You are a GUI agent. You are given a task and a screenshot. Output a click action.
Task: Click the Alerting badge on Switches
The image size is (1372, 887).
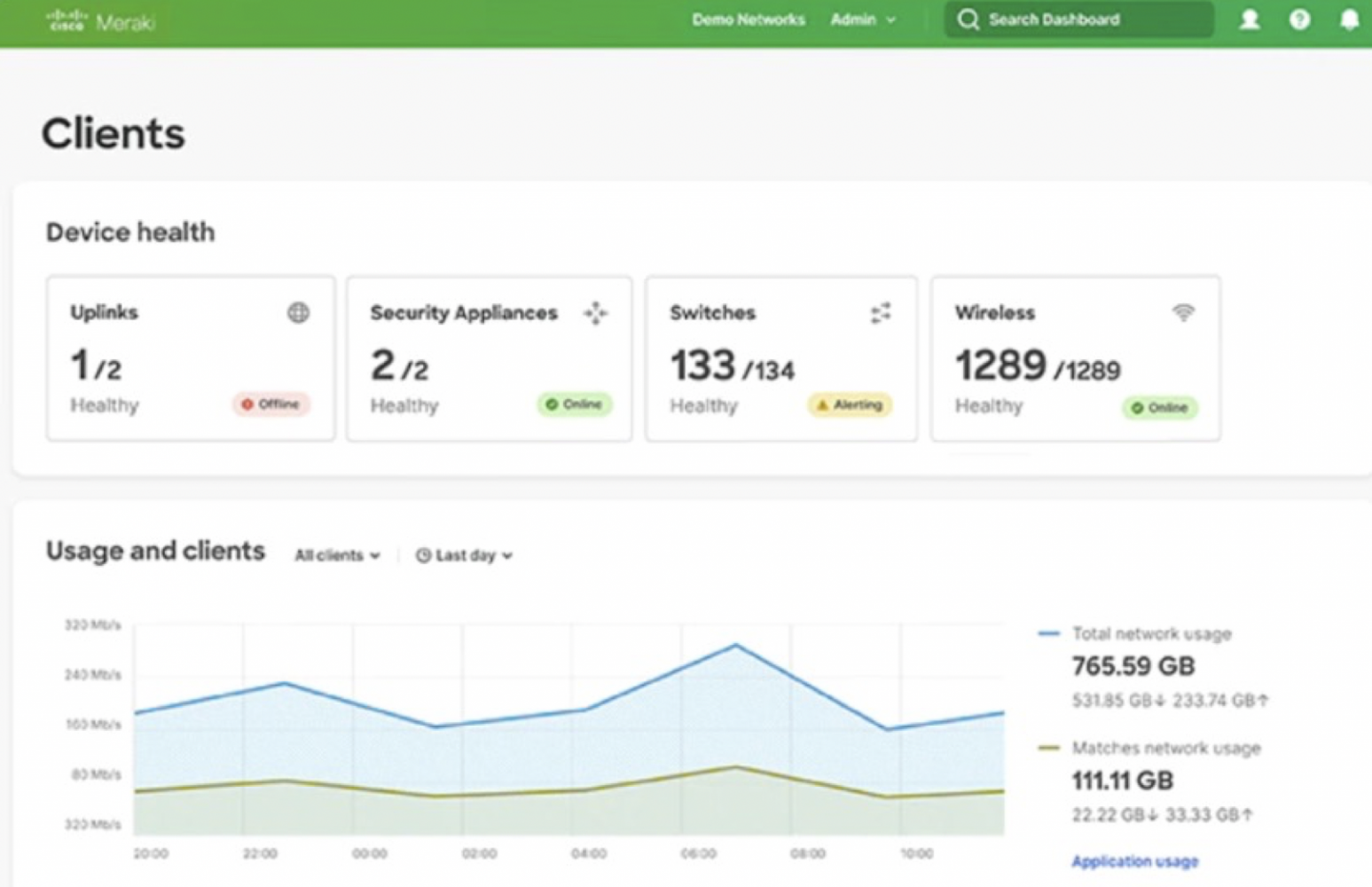[x=849, y=405]
